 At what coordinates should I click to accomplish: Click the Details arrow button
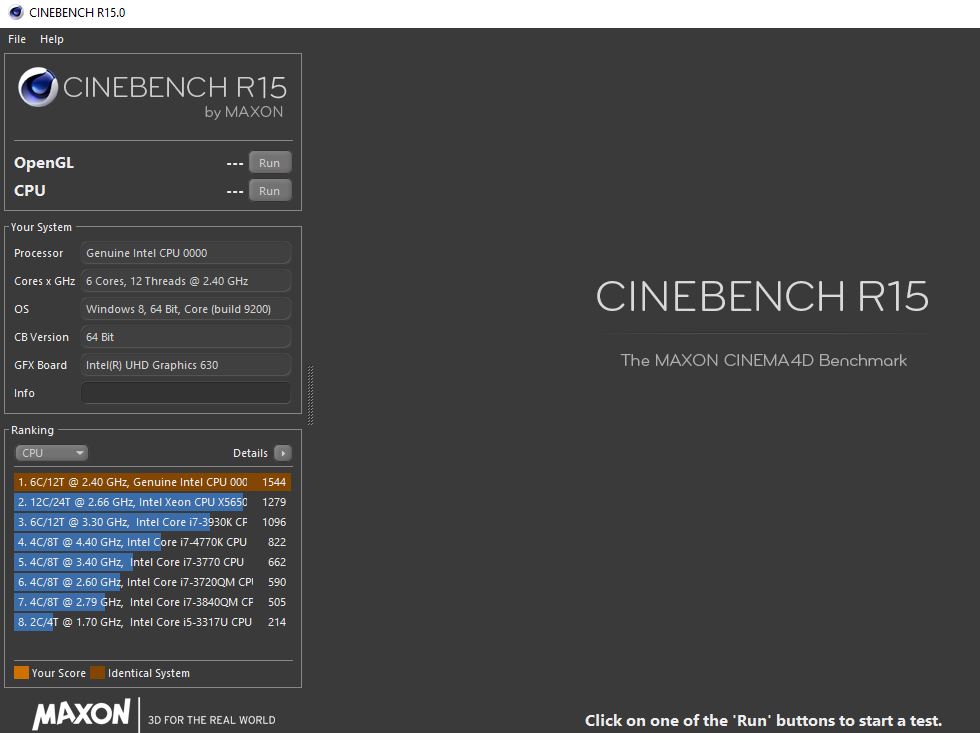[282, 453]
